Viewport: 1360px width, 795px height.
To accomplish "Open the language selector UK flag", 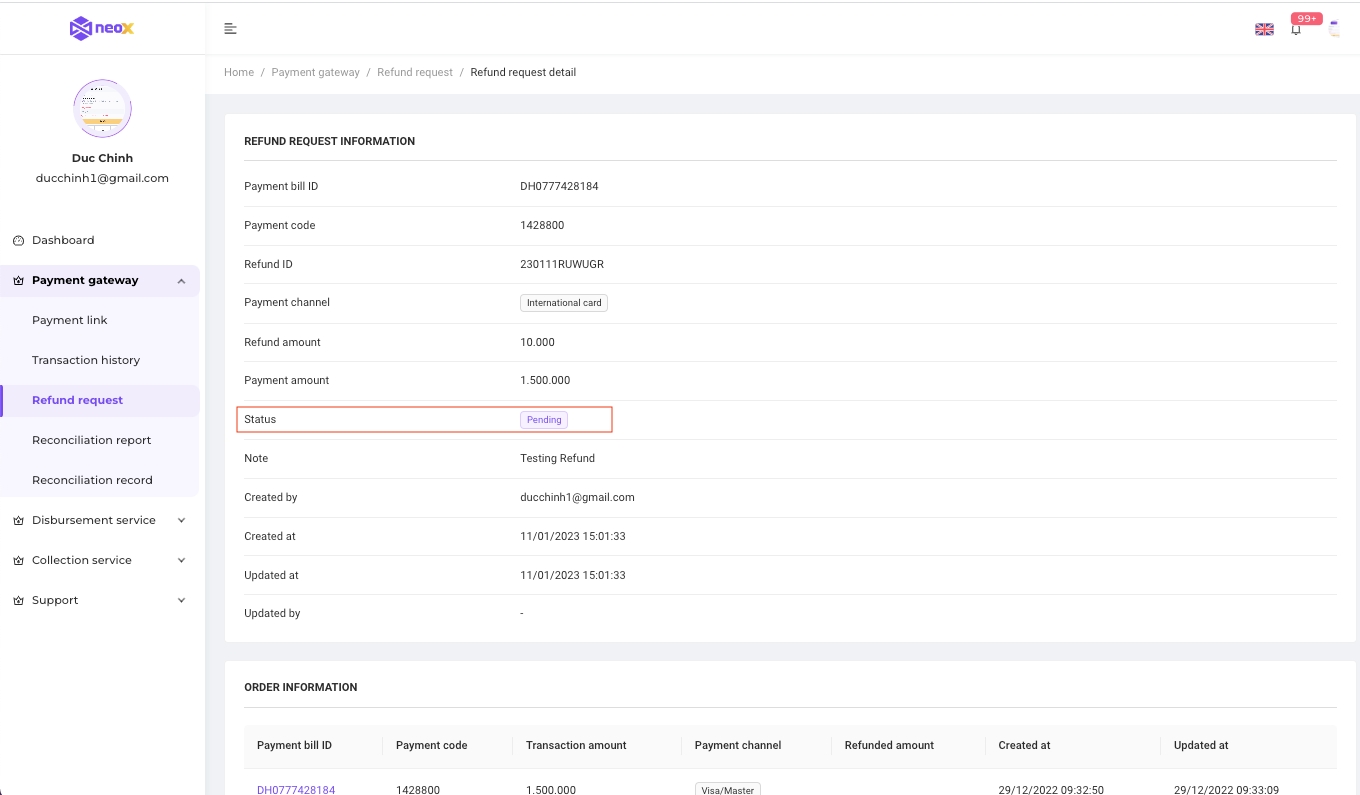I will click(x=1264, y=30).
